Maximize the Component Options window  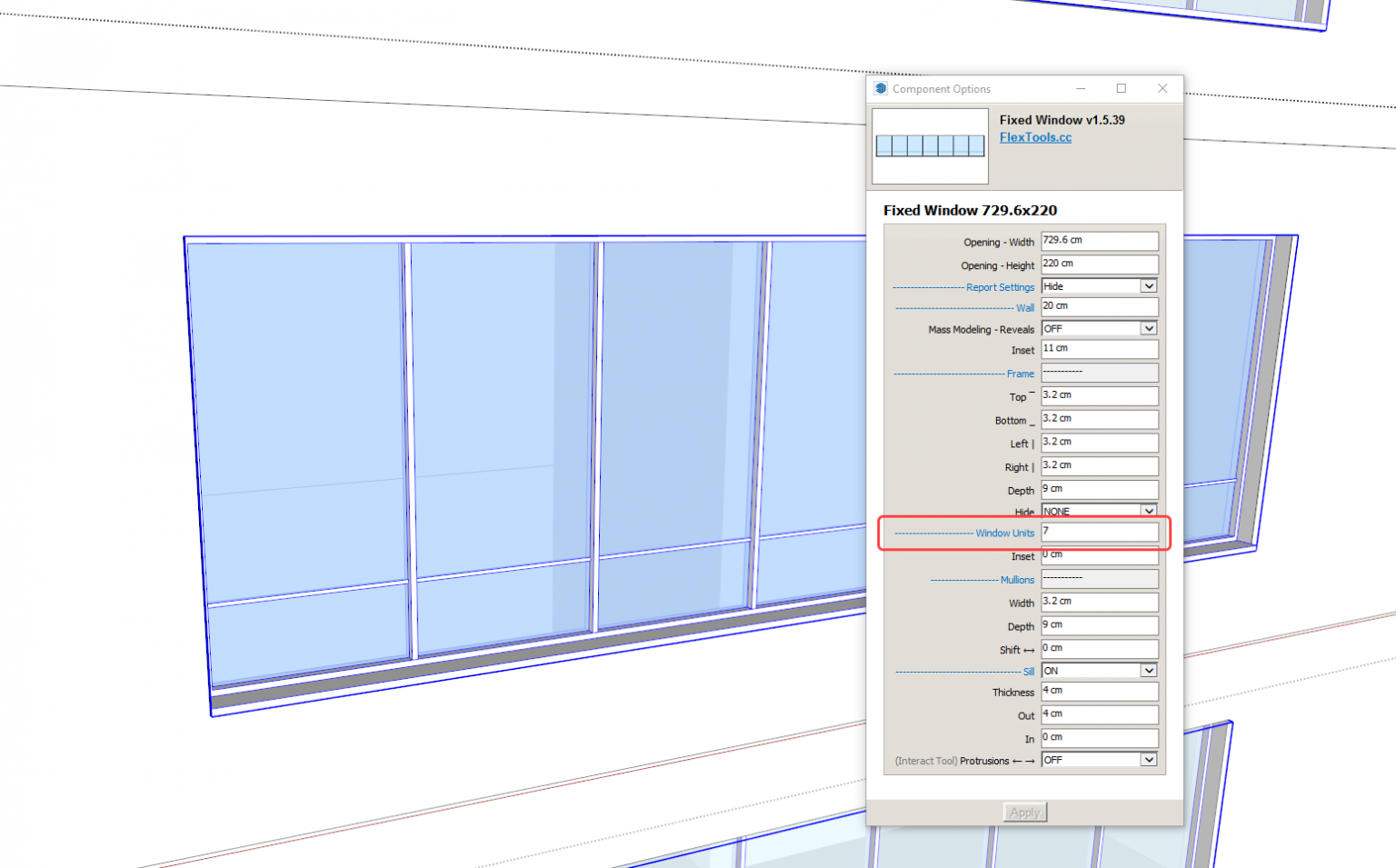coord(1122,89)
